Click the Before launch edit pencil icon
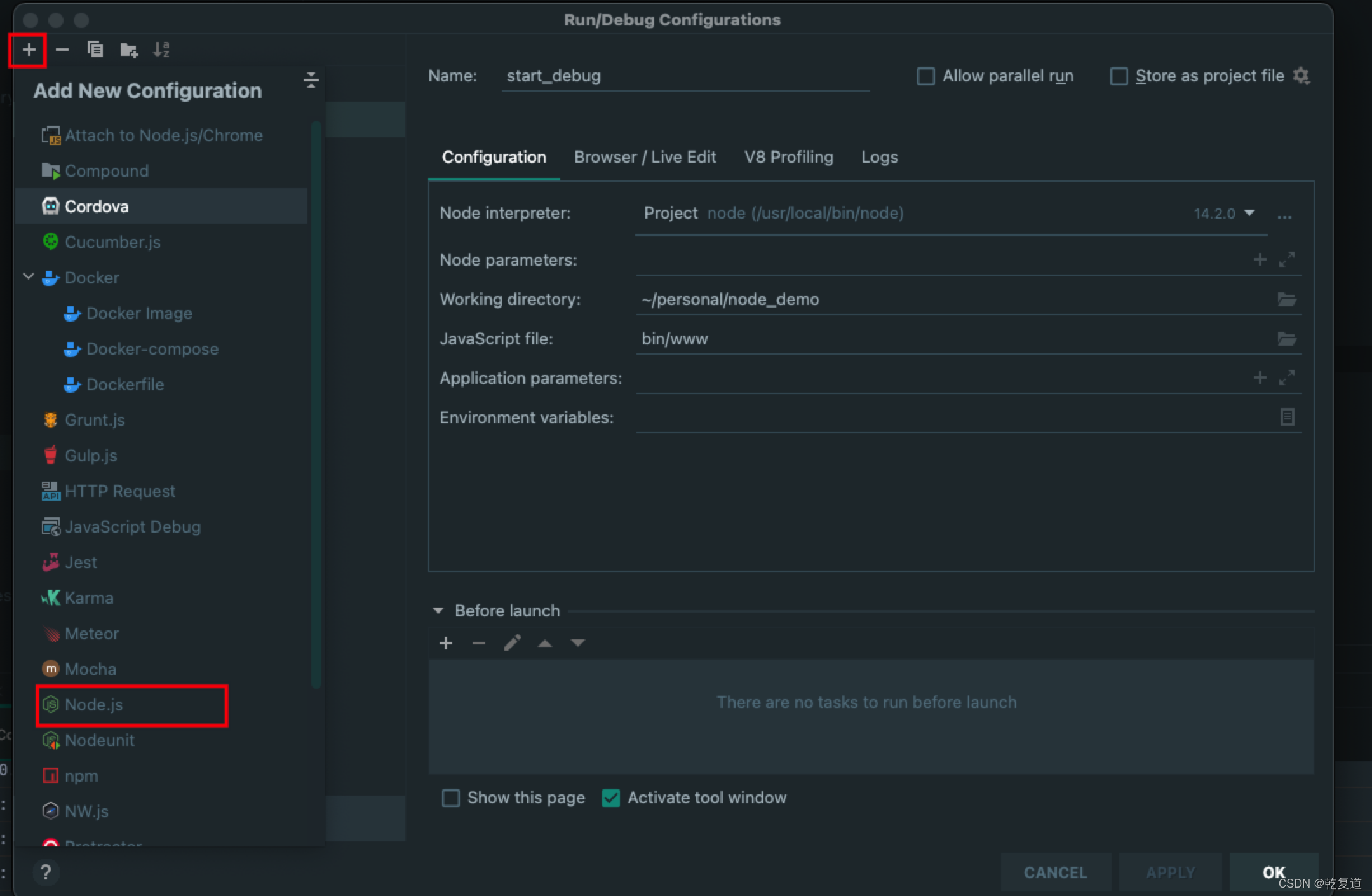Screen dimensions: 1372x896 coord(512,643)
